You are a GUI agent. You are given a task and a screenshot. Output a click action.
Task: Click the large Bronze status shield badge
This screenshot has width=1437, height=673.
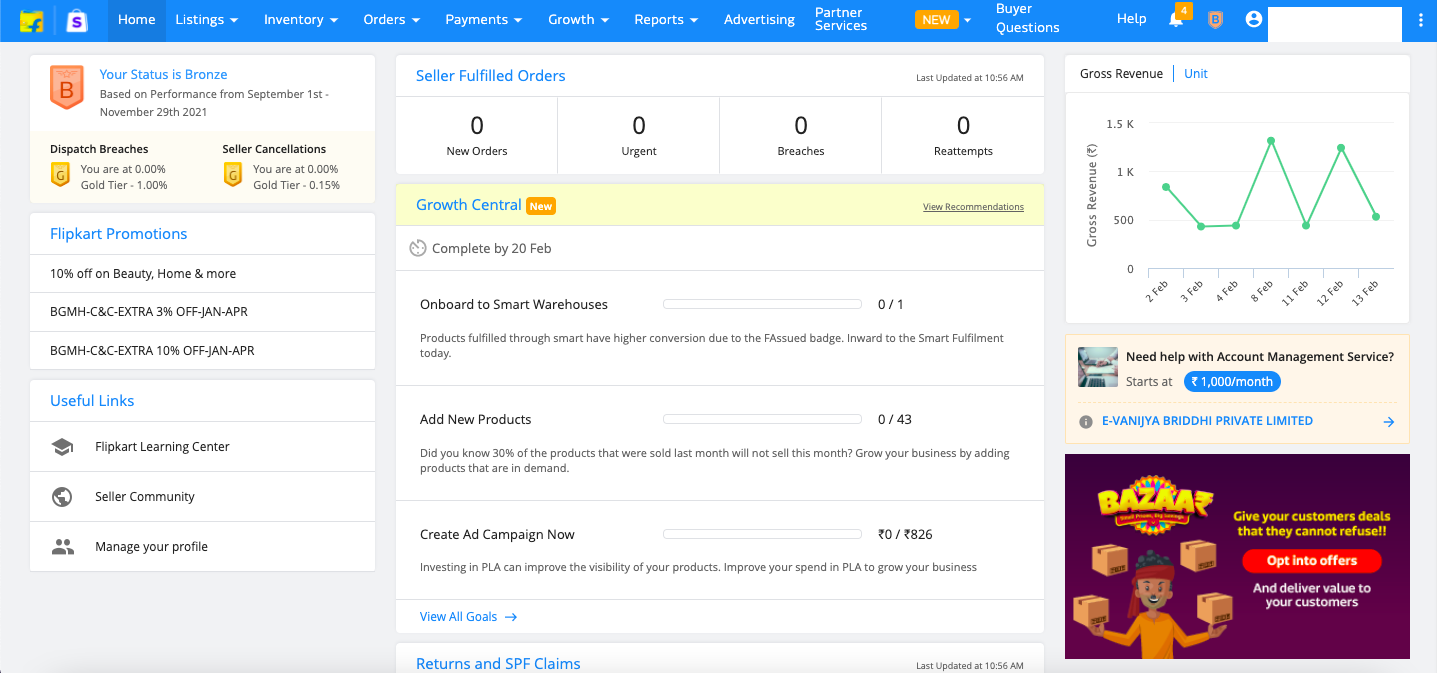pos(67,88)
